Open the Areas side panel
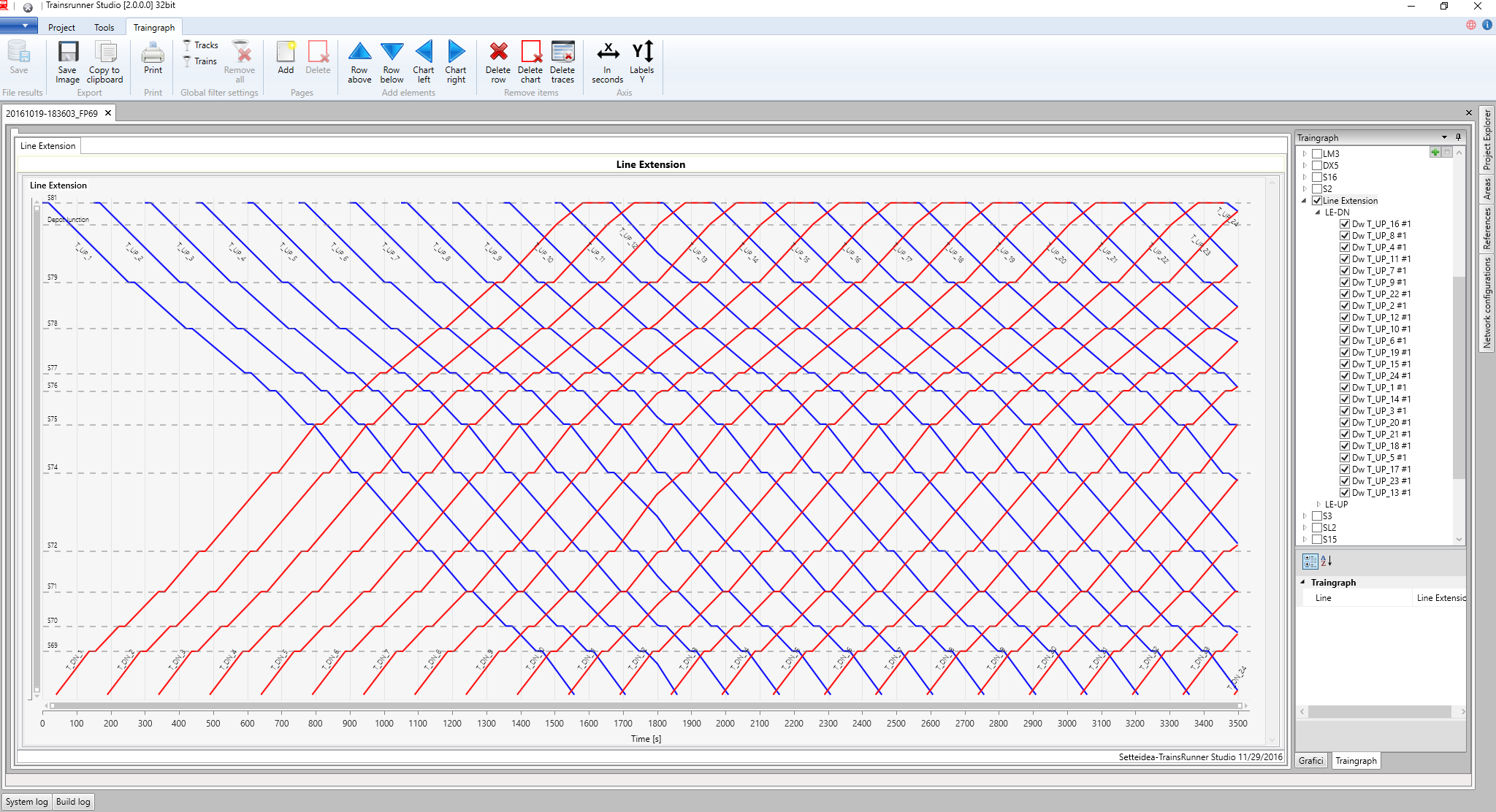This screenshot has height=812, width=1496. tap(1487, 189)
